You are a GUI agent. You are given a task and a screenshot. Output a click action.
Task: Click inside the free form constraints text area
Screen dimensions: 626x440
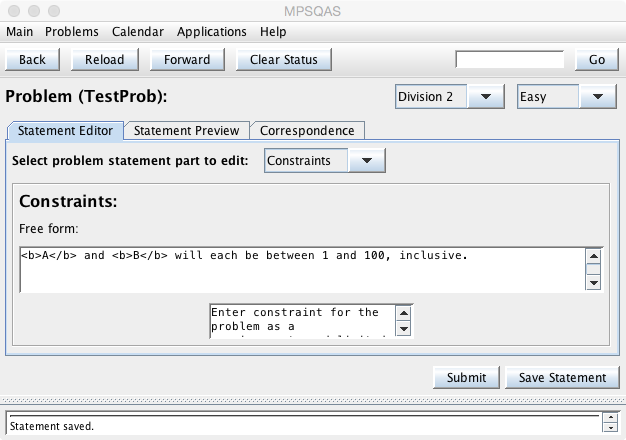coord(300,268)
